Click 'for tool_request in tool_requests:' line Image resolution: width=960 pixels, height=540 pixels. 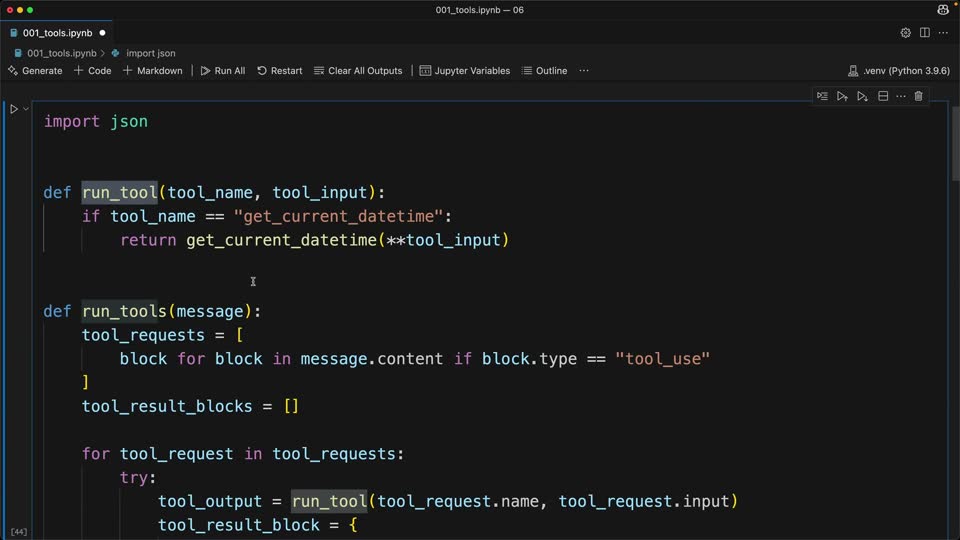[x=243, y=454]
